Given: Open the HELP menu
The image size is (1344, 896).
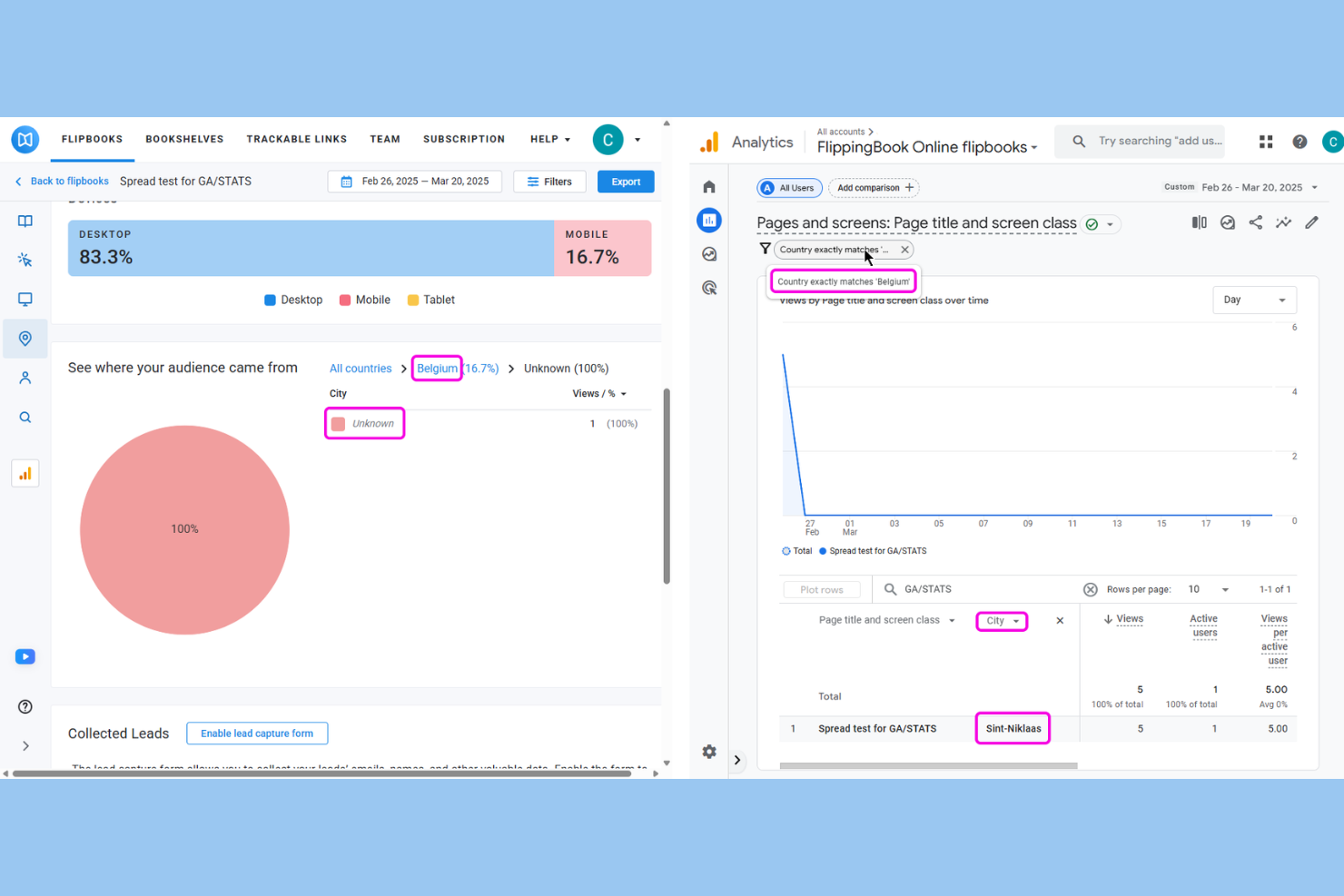Looking at the screenshot, I should (550, 139).
